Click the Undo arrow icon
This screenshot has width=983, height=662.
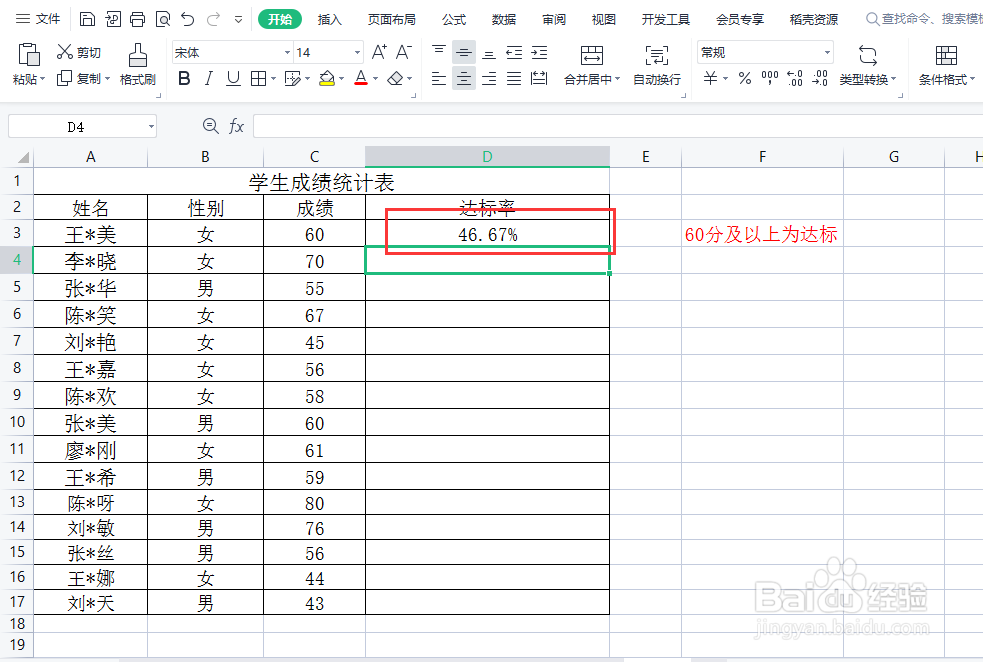point(186,18)
